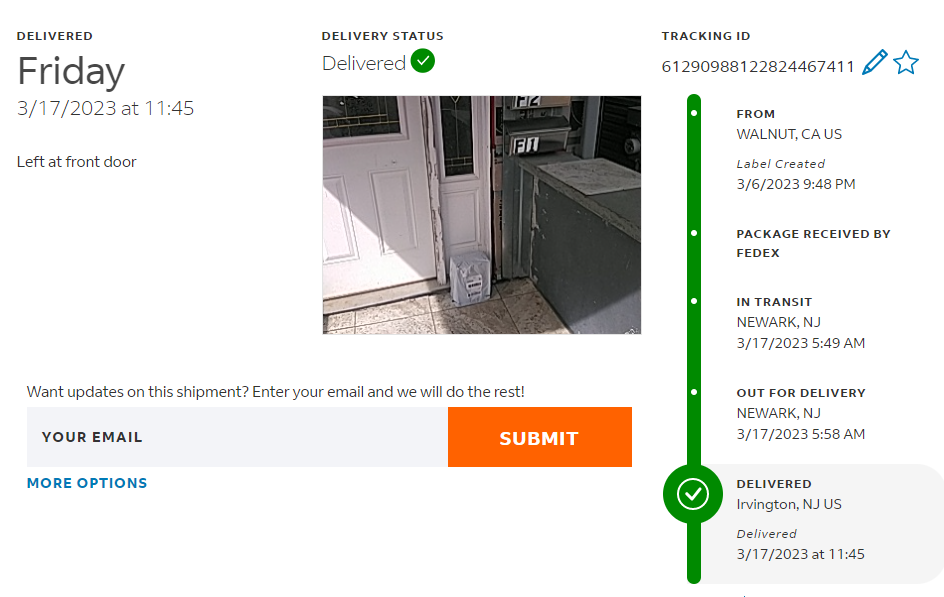Click the From timeline dot

pyautogui.click(x=694, y=112)
